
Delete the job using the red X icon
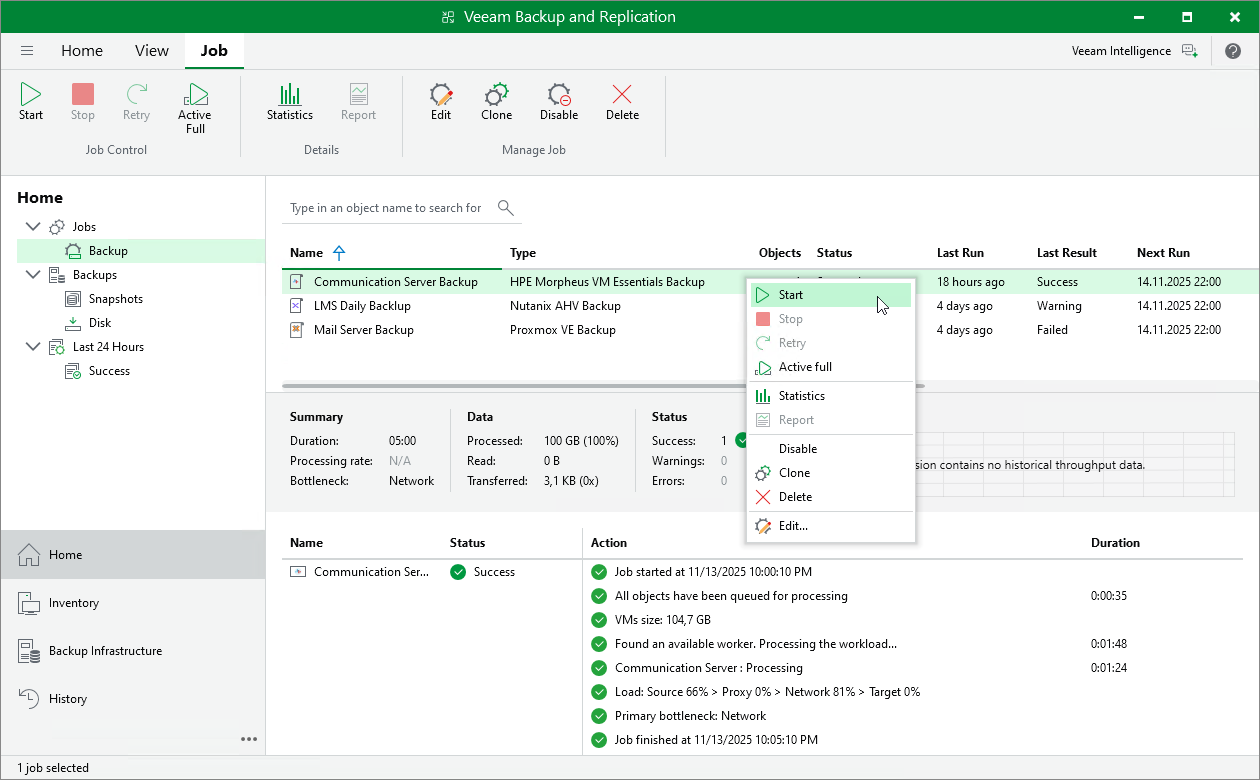[x=621, y=100]
